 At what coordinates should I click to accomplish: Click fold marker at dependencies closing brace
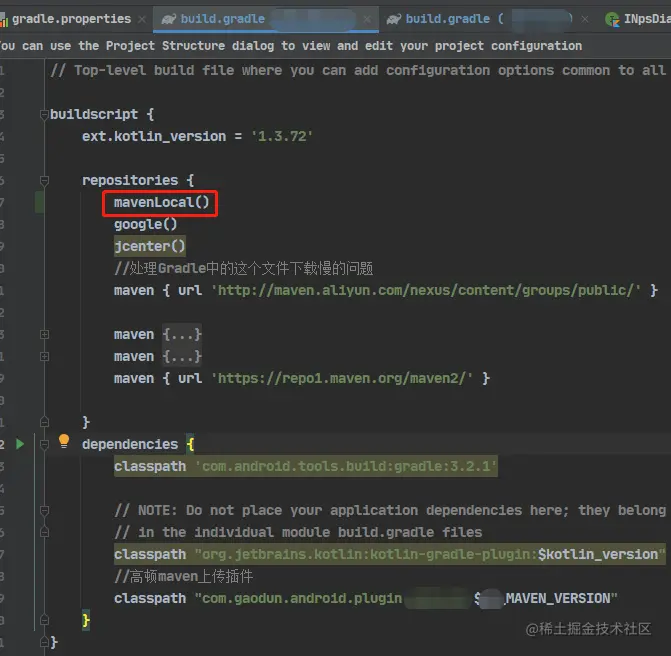[x=44, y=620]
